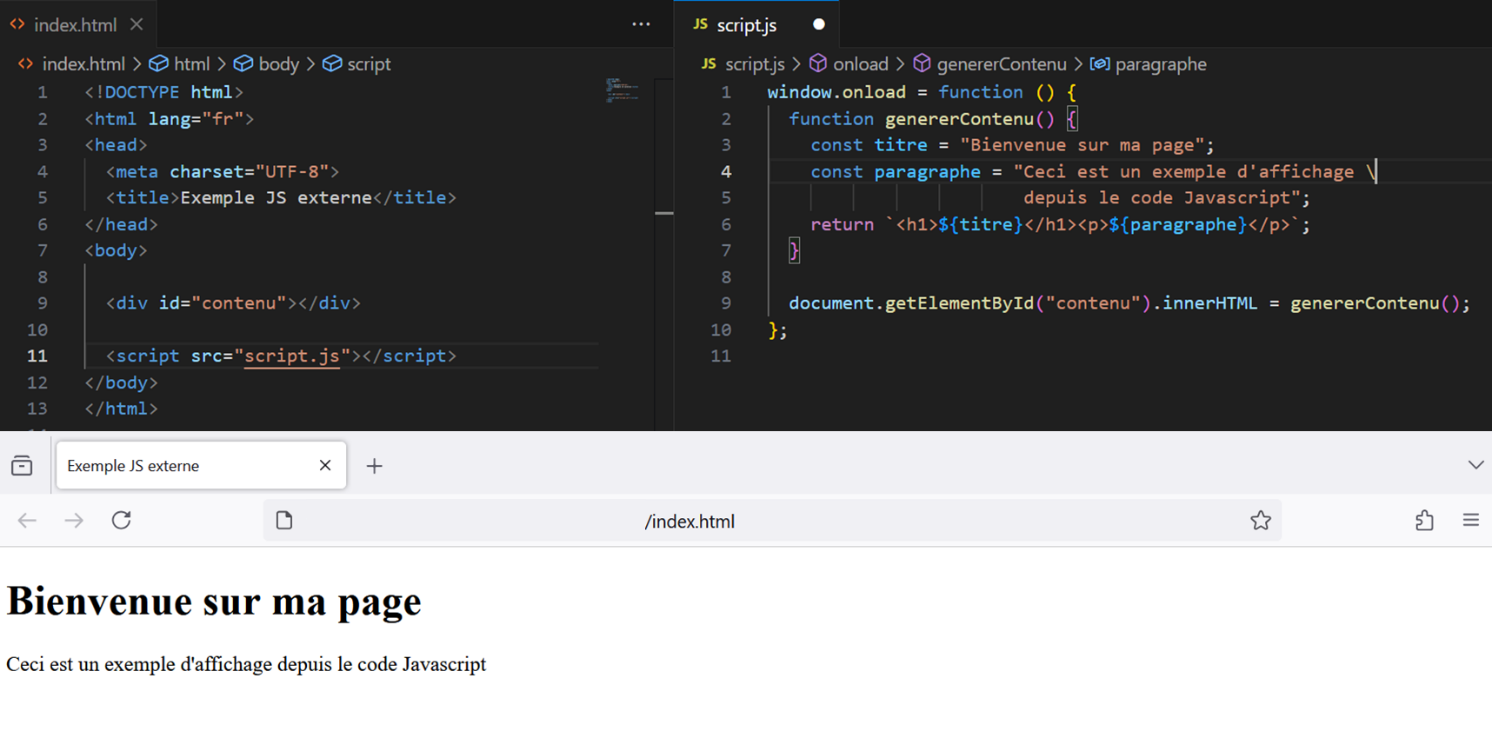Click the address bar showing /index.html
Screen dimensions: 1492x738
772,521
